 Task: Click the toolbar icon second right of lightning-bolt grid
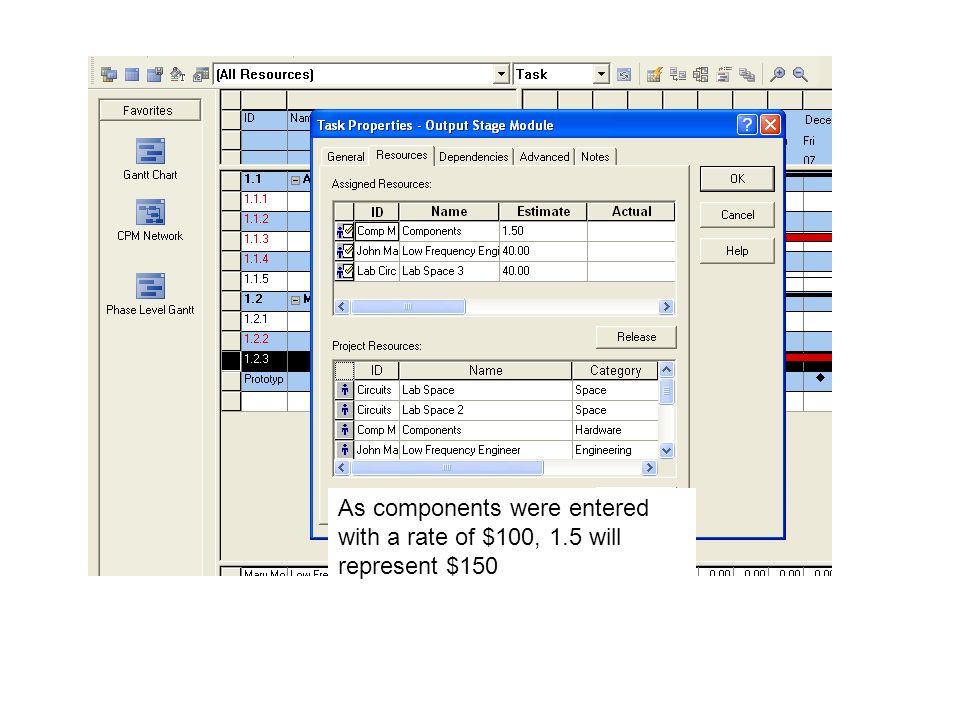coord(700,75)
